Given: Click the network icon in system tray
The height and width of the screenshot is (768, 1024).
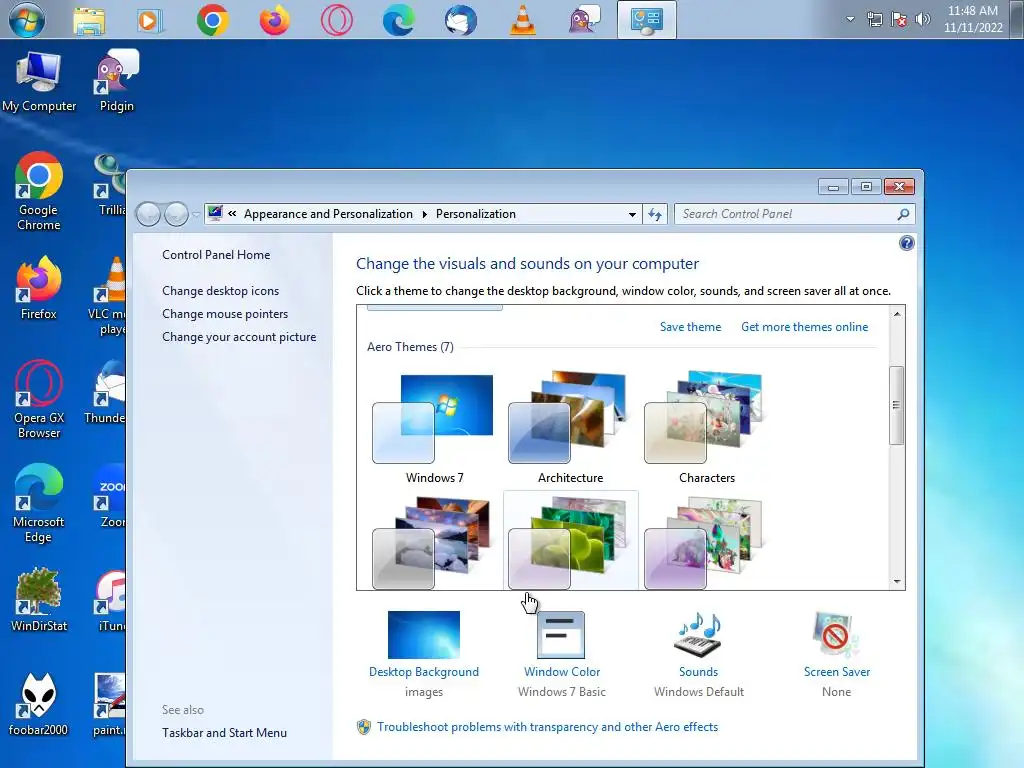Looking at the screenshot, I should (x=874, y=19).
